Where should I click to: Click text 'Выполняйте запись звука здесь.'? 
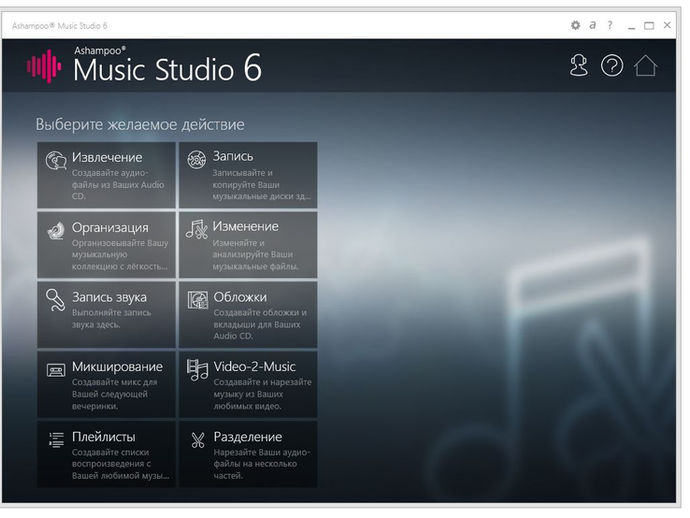[x=111, y=319]
